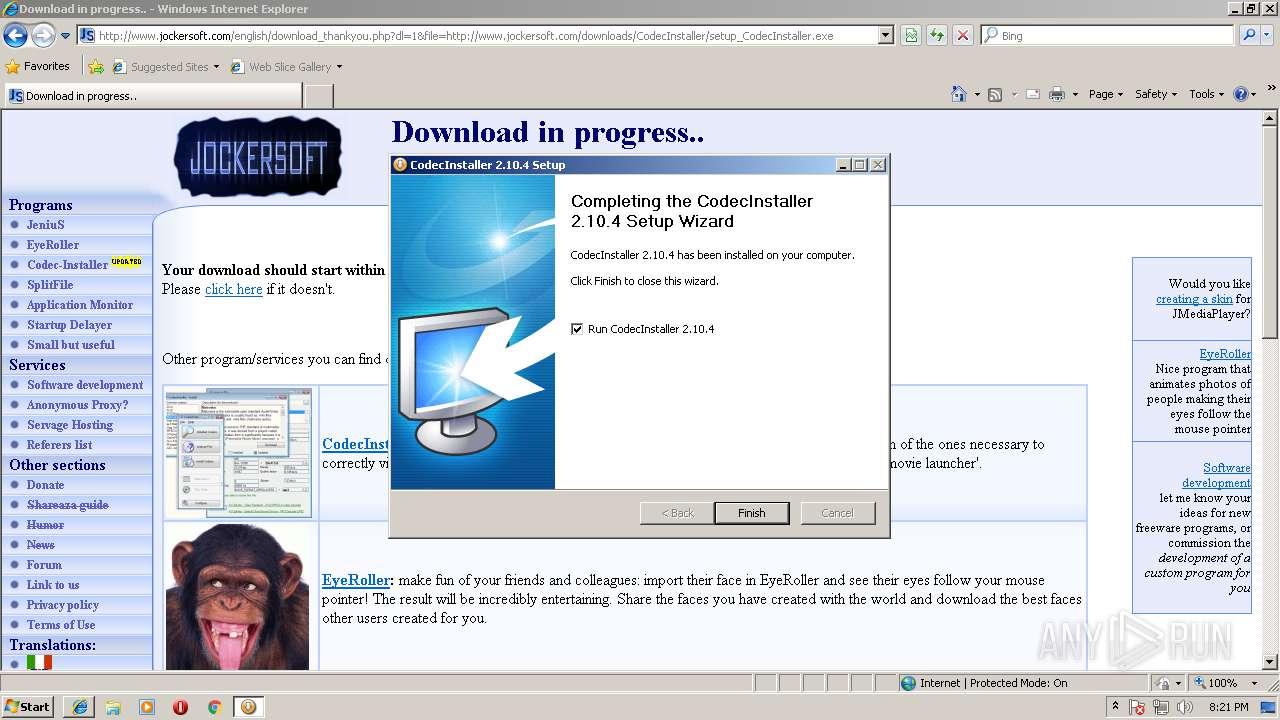1280x720 pixels.
Task: Click the Help question mark icon
Action: 1241,94
